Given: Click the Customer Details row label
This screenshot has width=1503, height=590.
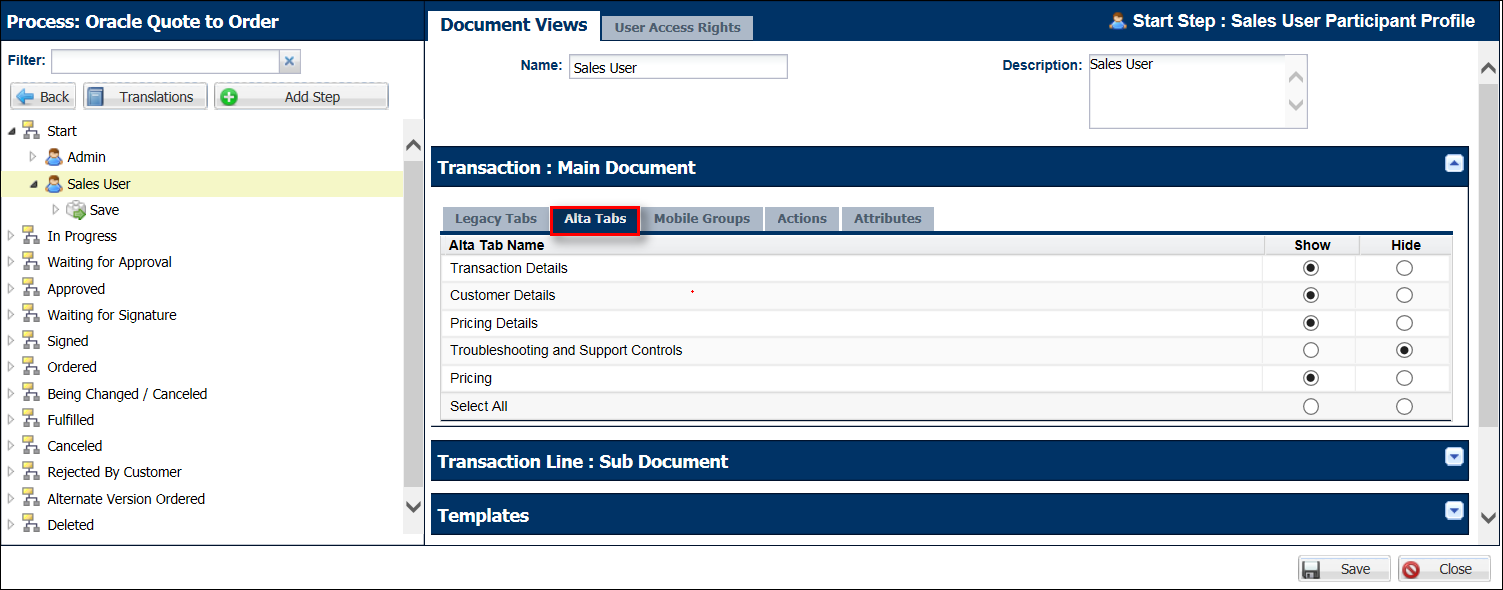Looking at the screenshot, I should (x=502, y=295).
